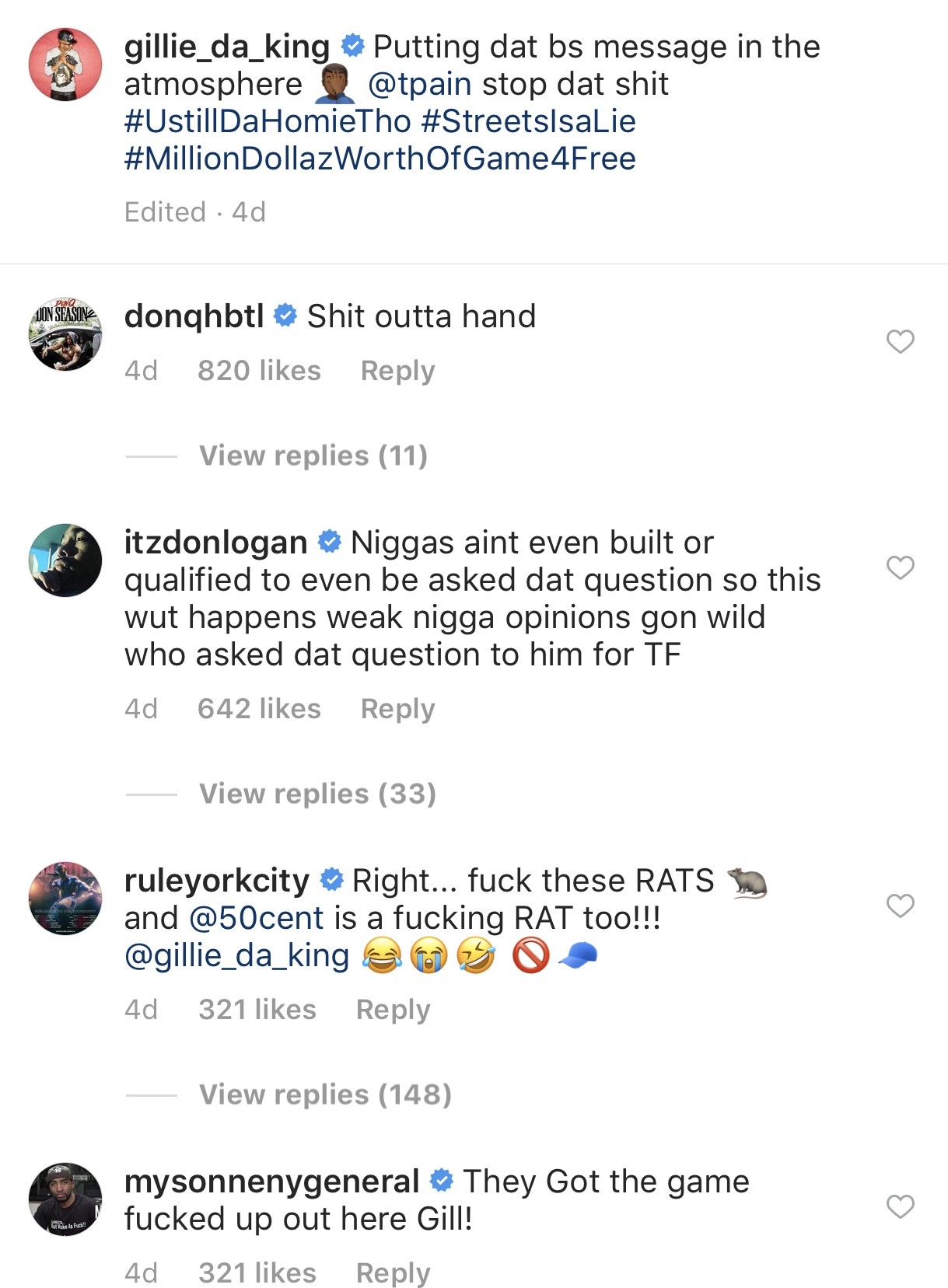Open donqhbtl's avatar
The image size is (948, 1288).
(x=65, y=334)
